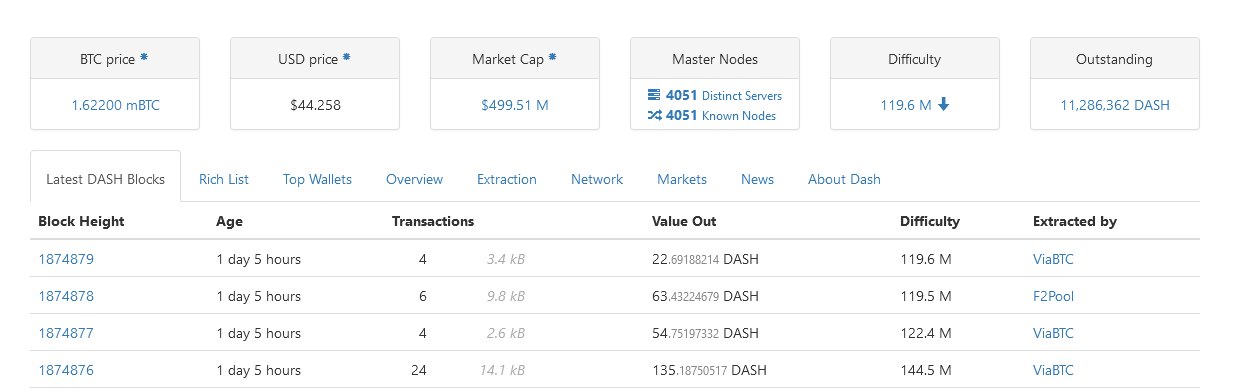
Task: Click the Difficulty down-arrow icon
Action: 944,104
